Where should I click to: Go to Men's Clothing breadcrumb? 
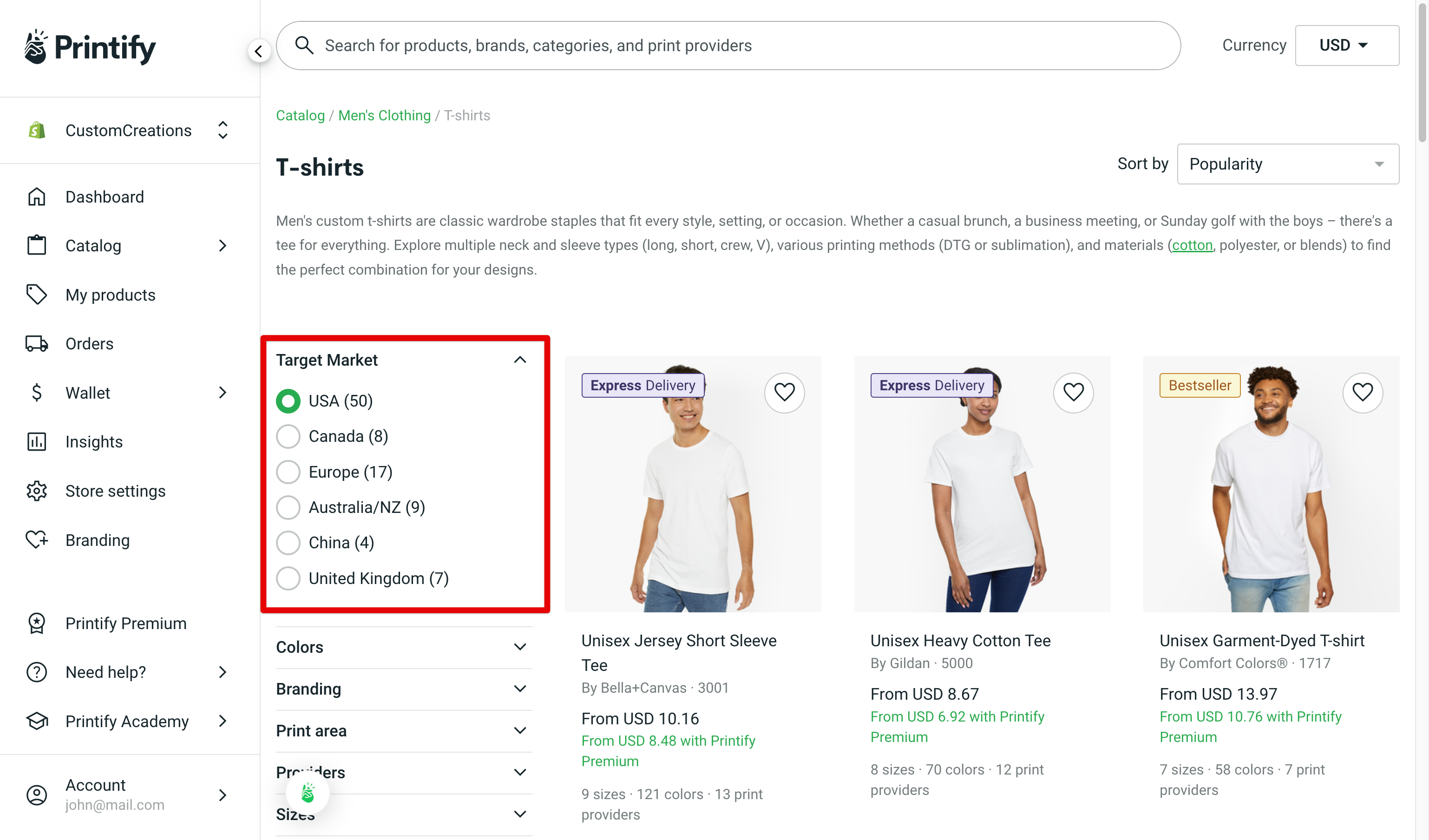[384, 115]
